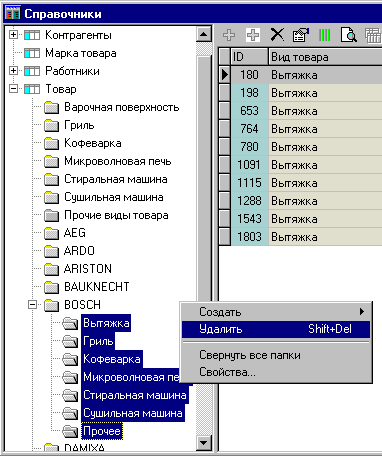Screen dimensions: 382x456
Task: Select the ARDO brand folder
Action: (x=79, y=251)
